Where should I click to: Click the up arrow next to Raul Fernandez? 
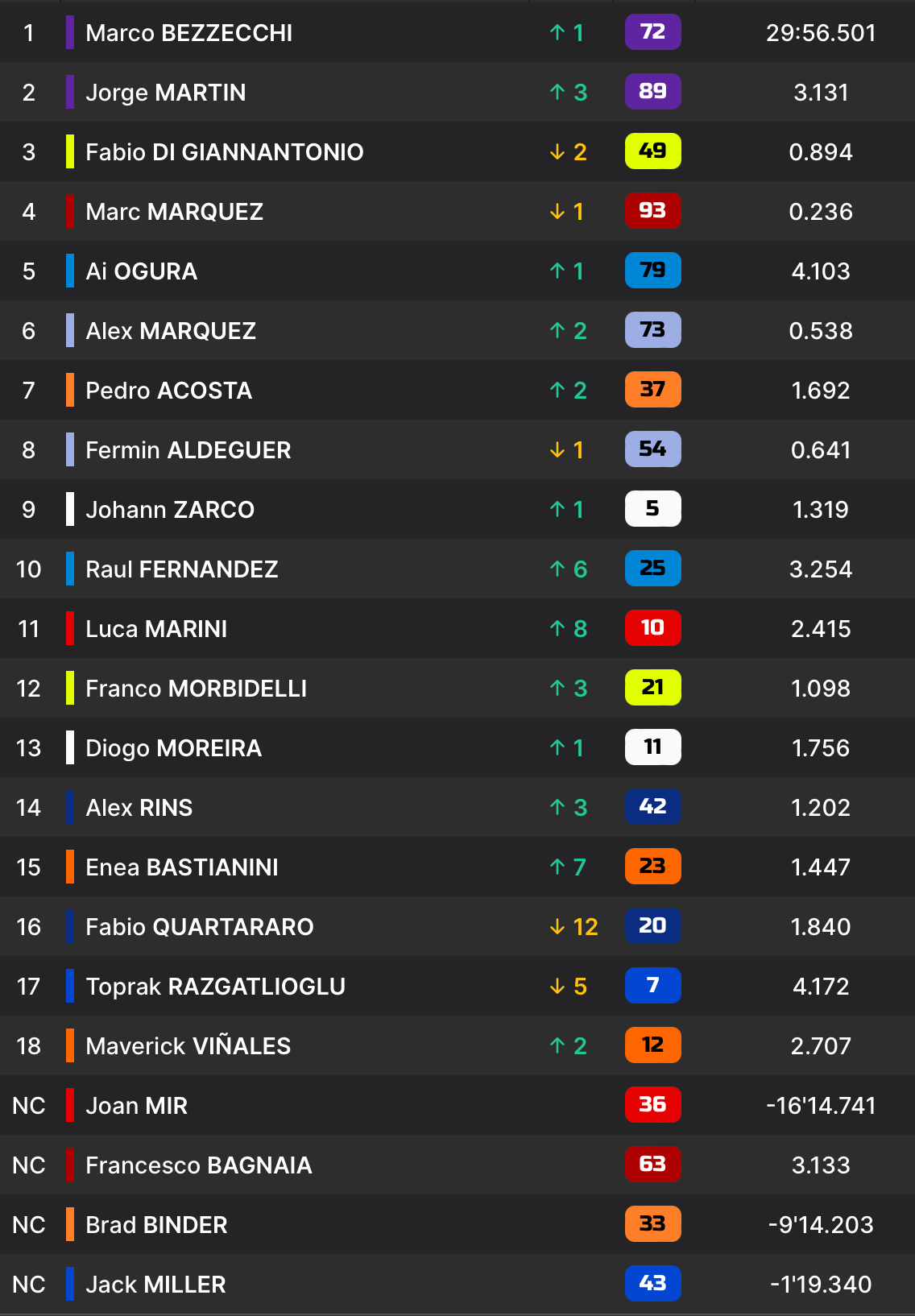coord(557,569)
